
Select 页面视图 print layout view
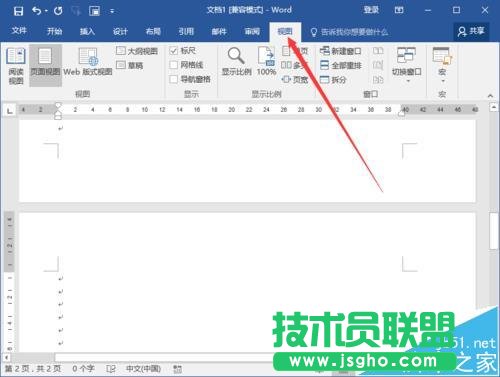point(45,66)
